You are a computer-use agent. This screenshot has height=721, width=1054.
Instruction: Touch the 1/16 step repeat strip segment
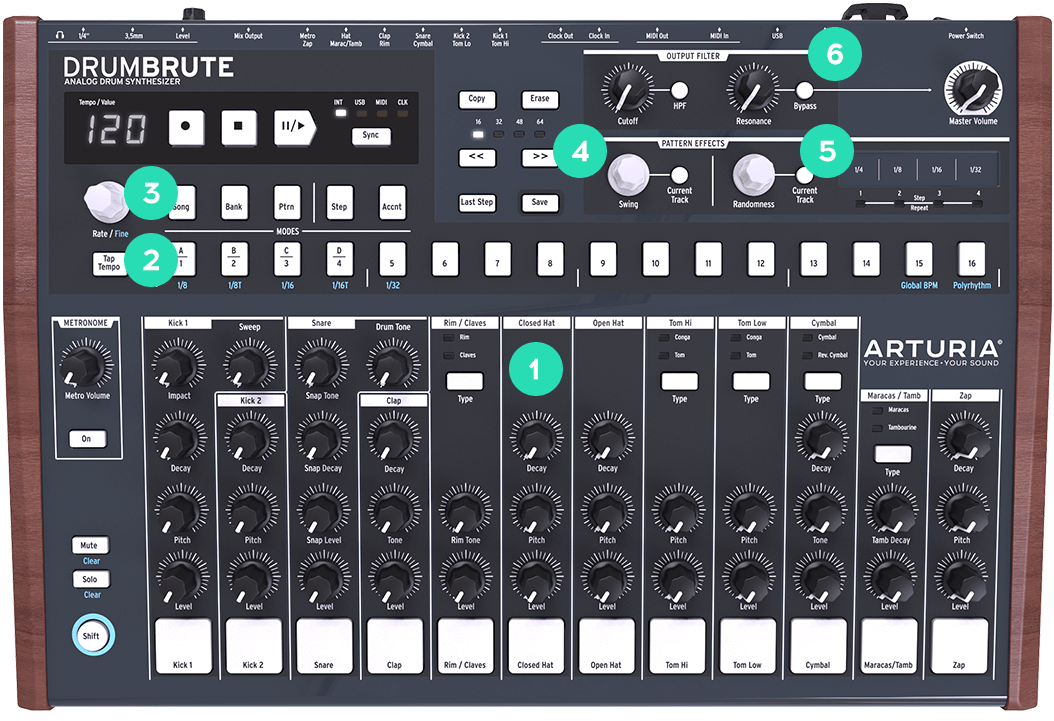pos(937,169)
